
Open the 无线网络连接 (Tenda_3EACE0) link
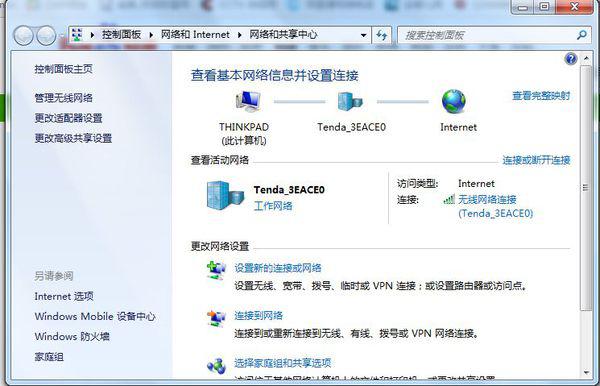tap(495, 206)
